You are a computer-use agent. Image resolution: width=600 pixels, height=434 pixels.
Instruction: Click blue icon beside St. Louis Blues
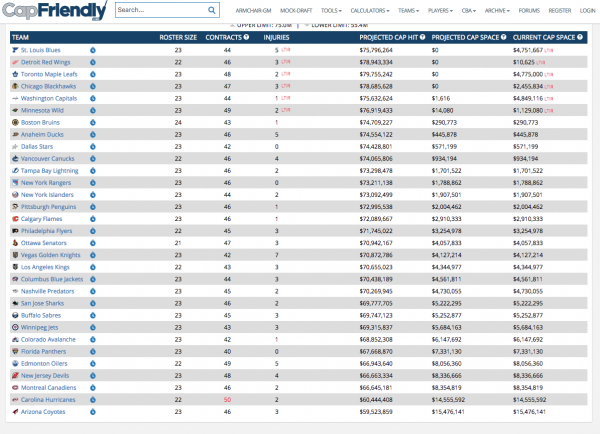coord(93,49)
